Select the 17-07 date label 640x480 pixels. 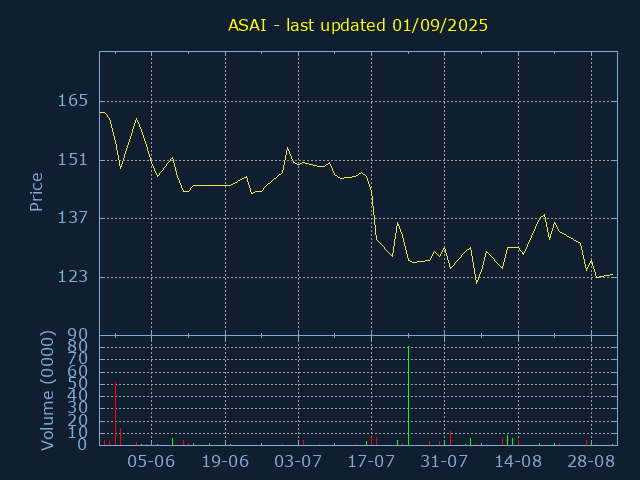[371, 462]
